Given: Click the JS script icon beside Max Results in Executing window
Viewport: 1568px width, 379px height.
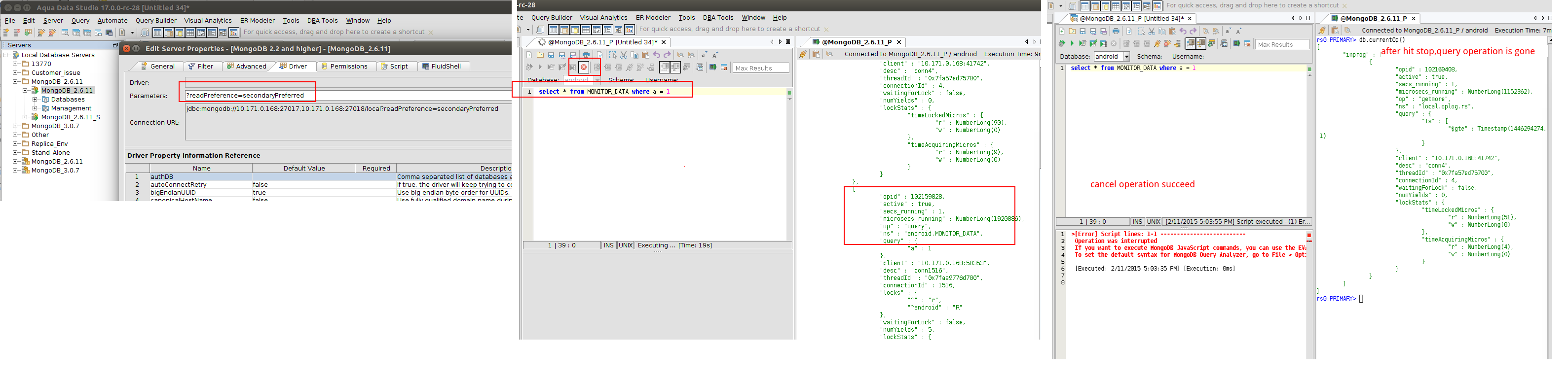Looking at the screenshot, I should pyautogui.click(x=724, y=67).
